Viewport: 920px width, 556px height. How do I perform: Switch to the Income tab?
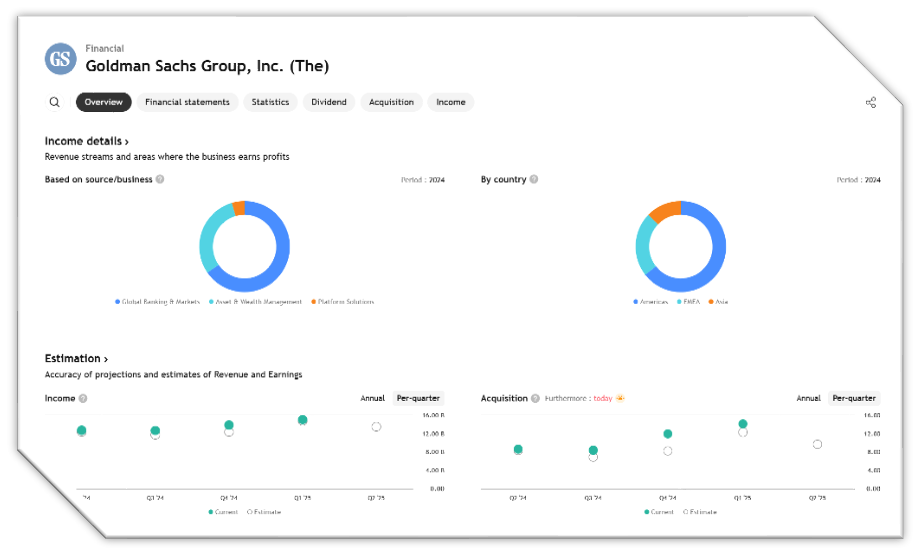(x=451, y=102)
